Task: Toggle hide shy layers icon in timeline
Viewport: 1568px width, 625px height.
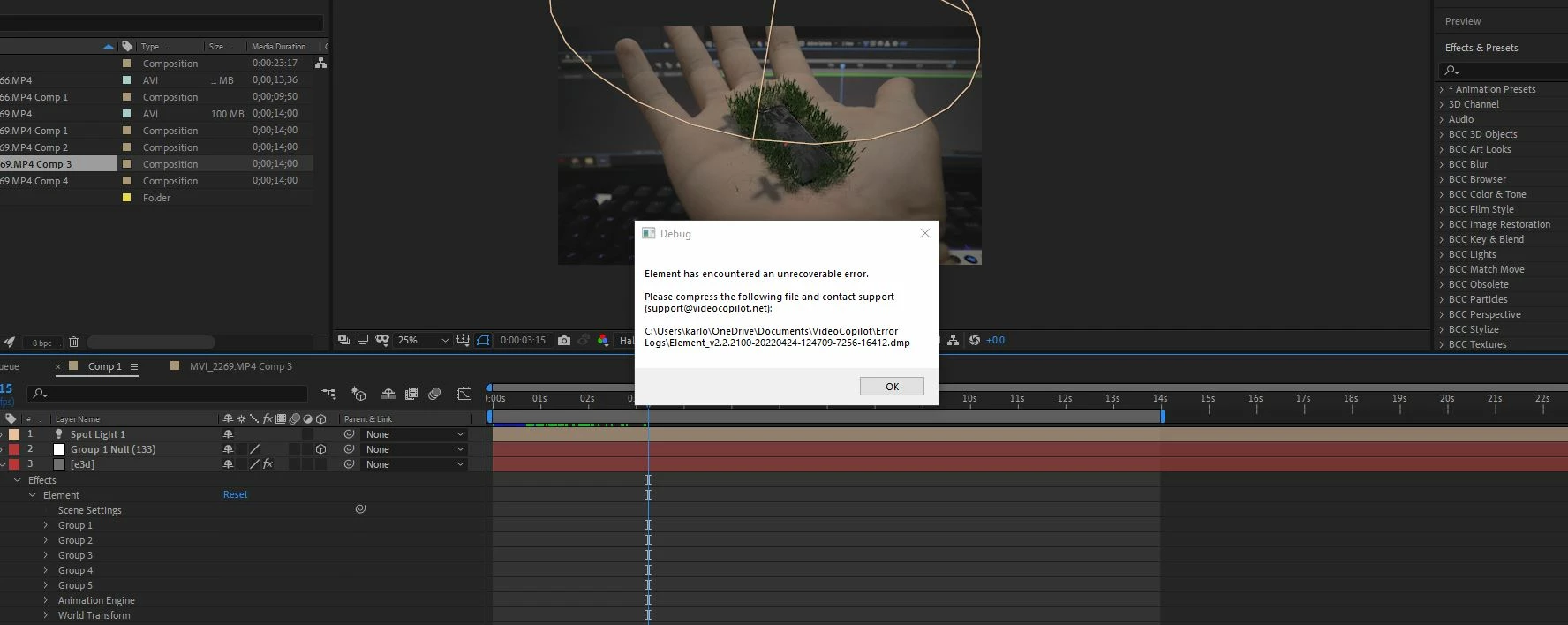Action: point(388,394)
